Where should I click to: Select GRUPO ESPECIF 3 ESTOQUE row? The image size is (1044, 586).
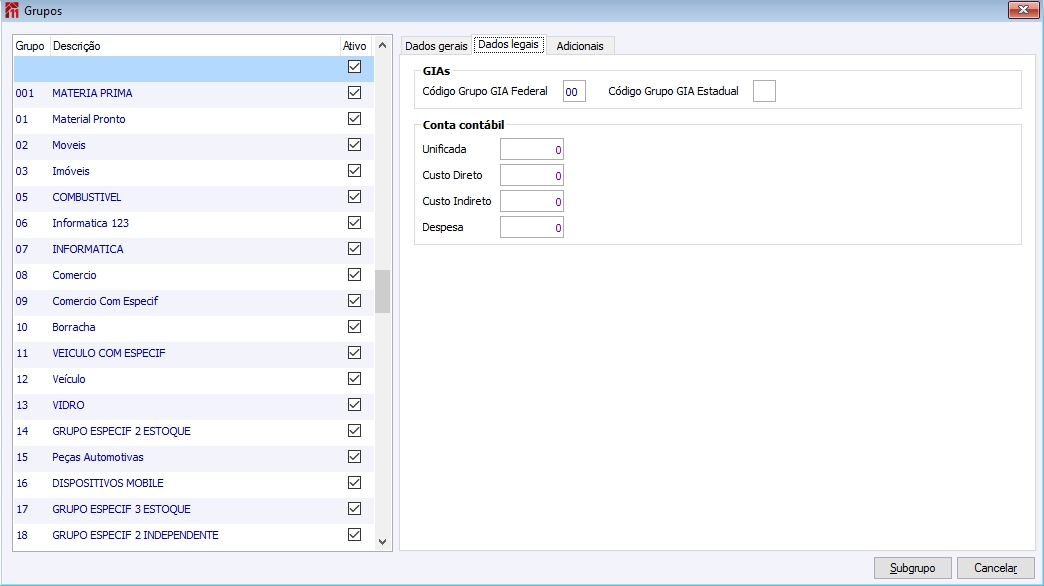194,509
